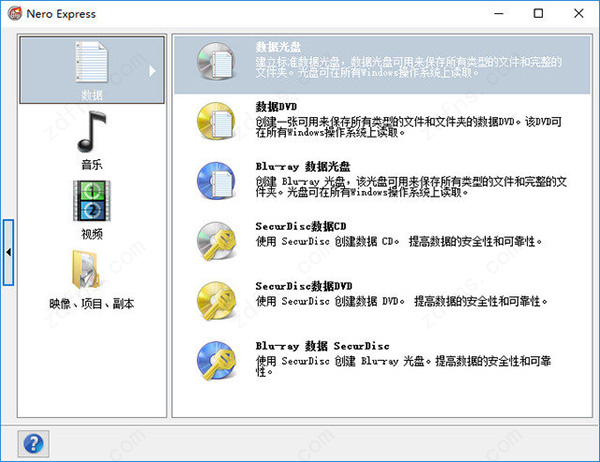600x462 pixels.
Task: Click the Blu-ray 数据 SecurDisc blue key icon
Action: tap(216, 361)
